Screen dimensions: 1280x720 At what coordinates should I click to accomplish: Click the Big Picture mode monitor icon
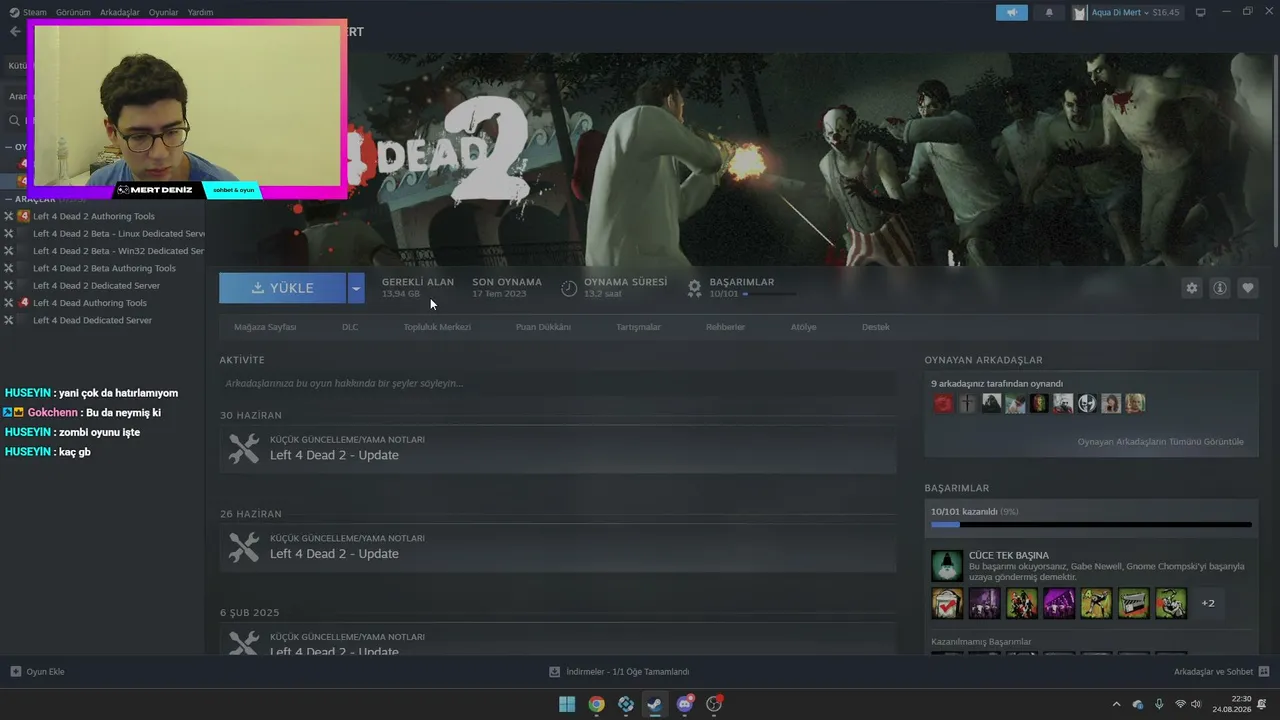(x=1200, y=12)
